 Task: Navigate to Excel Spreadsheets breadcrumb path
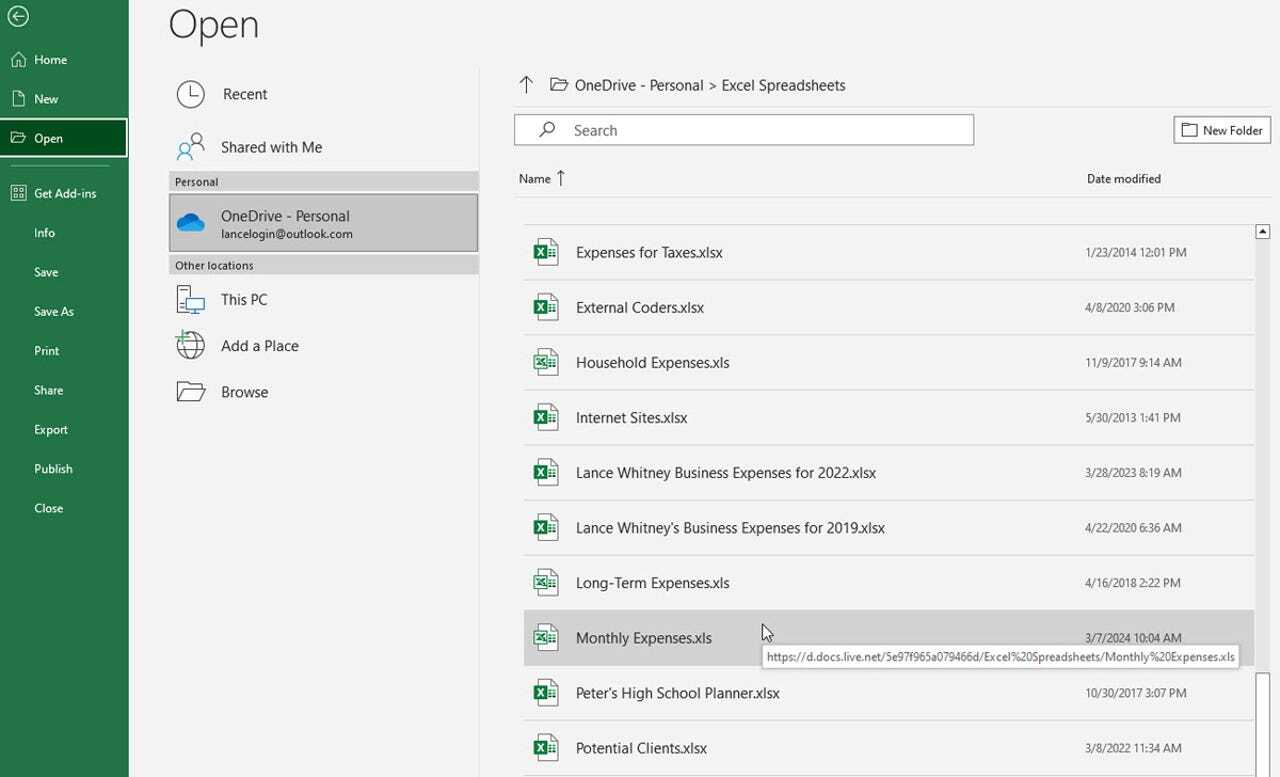[783, 85]
